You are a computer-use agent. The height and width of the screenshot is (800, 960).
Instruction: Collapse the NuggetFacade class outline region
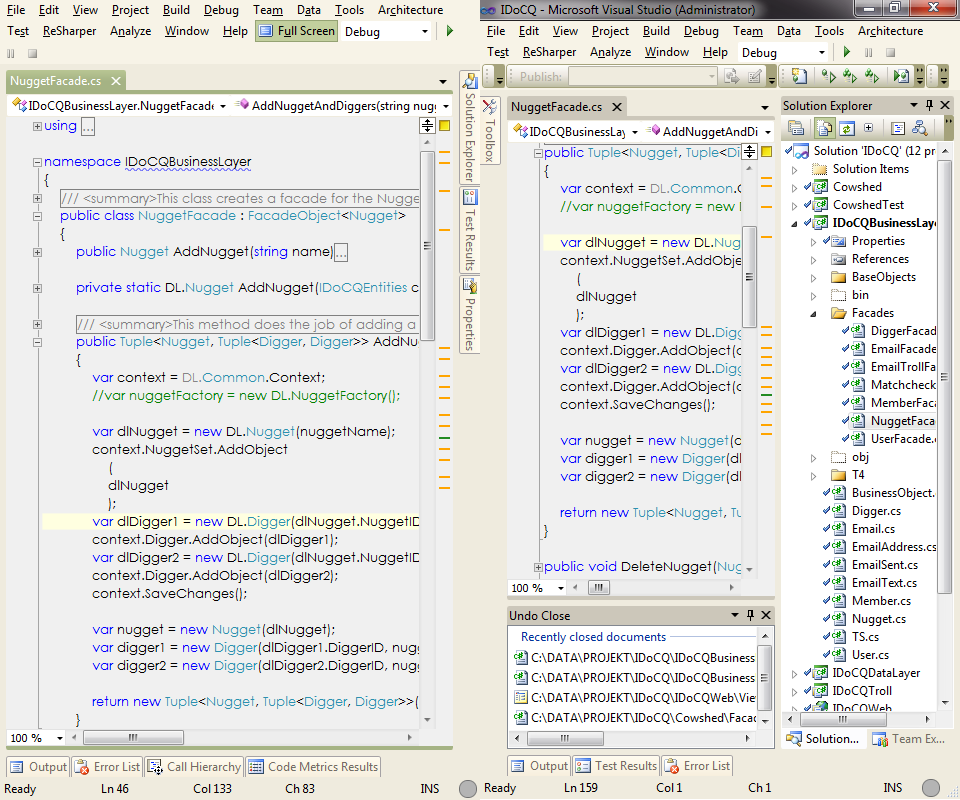point(37,216)
